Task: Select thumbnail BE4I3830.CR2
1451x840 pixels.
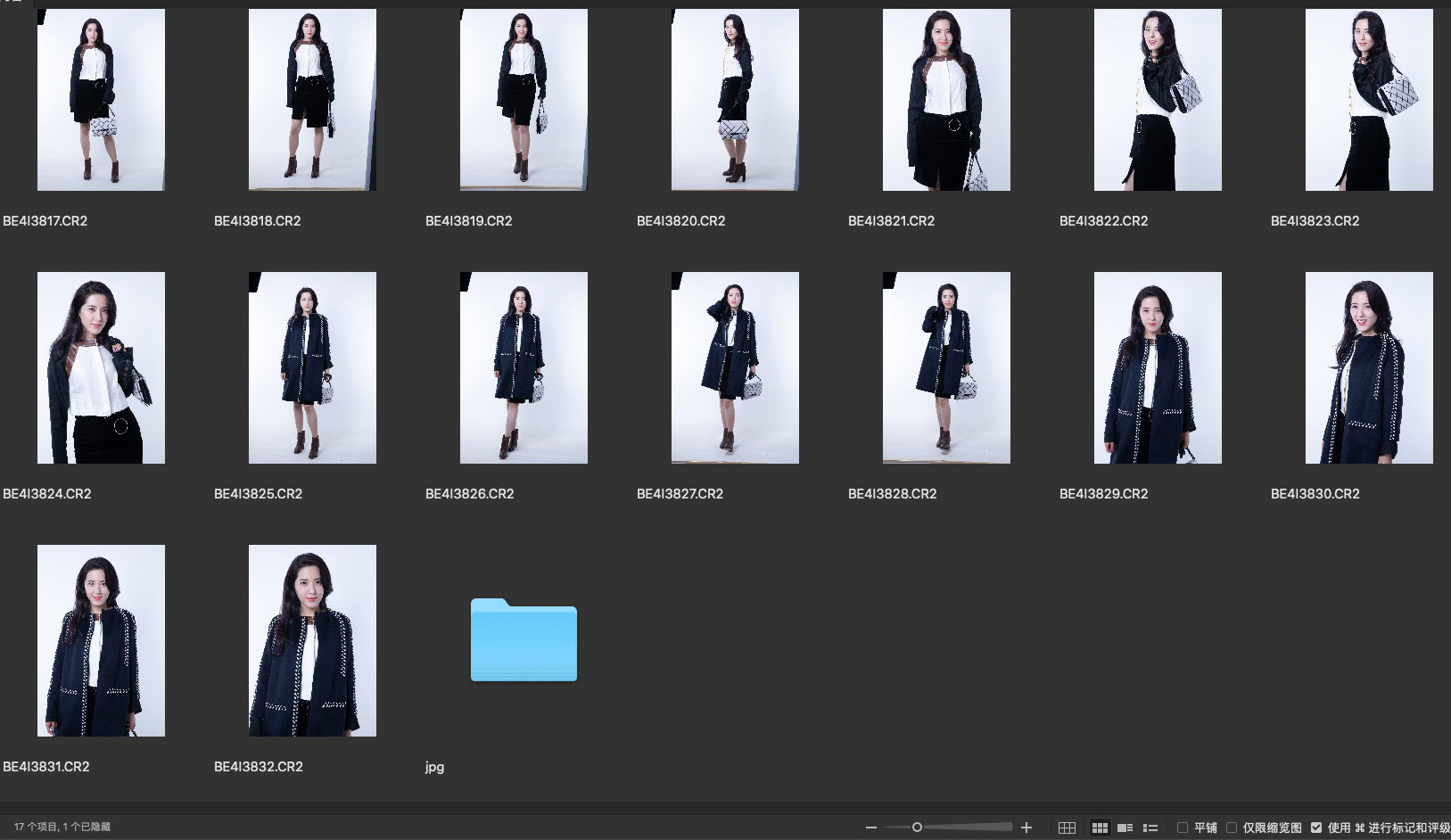Action: (x=1369, y=367)
